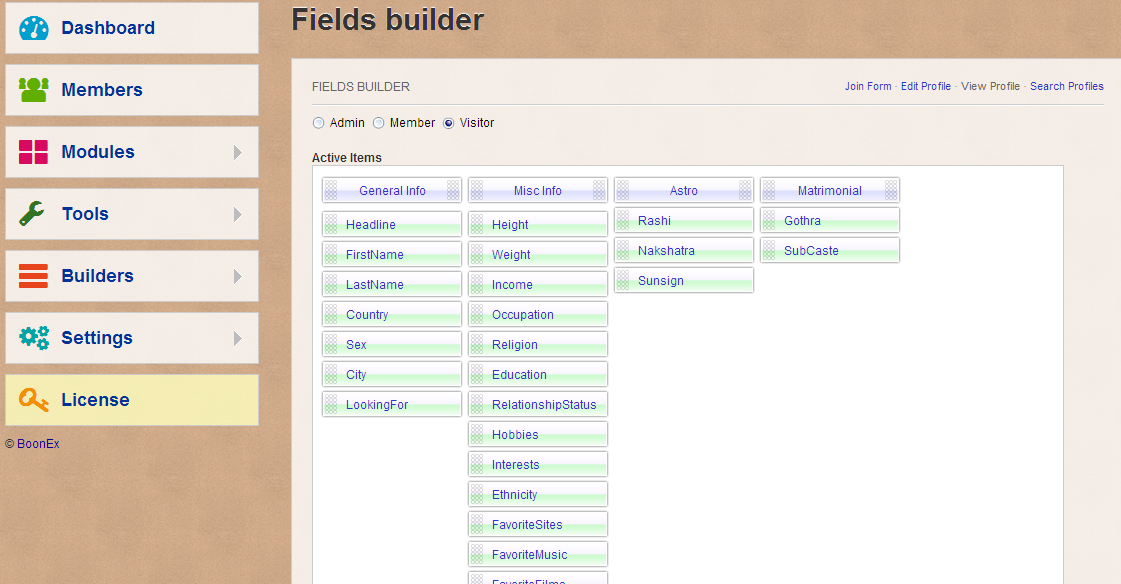Click the grip handle on the Country field
This screenshot has width=1121, height=584.
(x=331, y=314)
